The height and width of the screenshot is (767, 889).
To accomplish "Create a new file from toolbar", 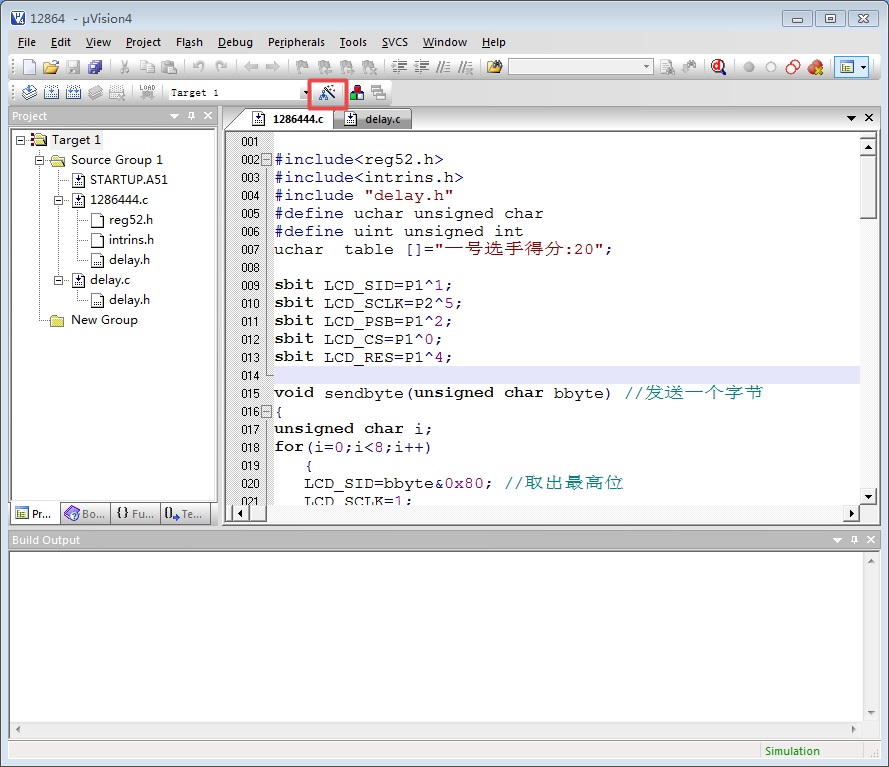I will point(29,67).
